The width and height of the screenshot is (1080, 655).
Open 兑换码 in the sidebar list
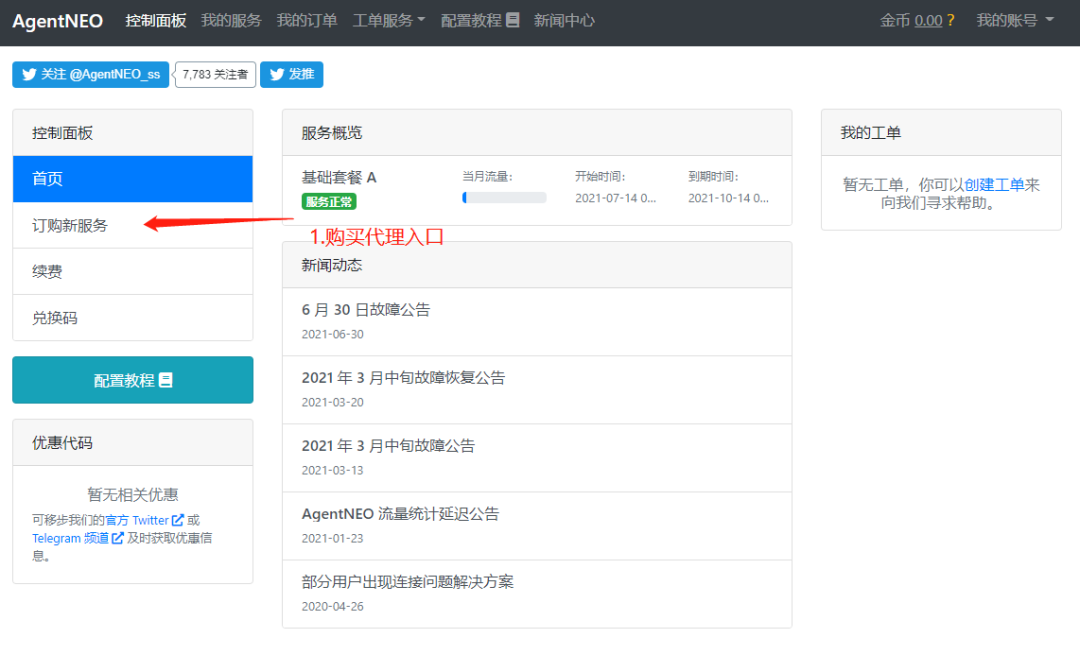point(54,318)
